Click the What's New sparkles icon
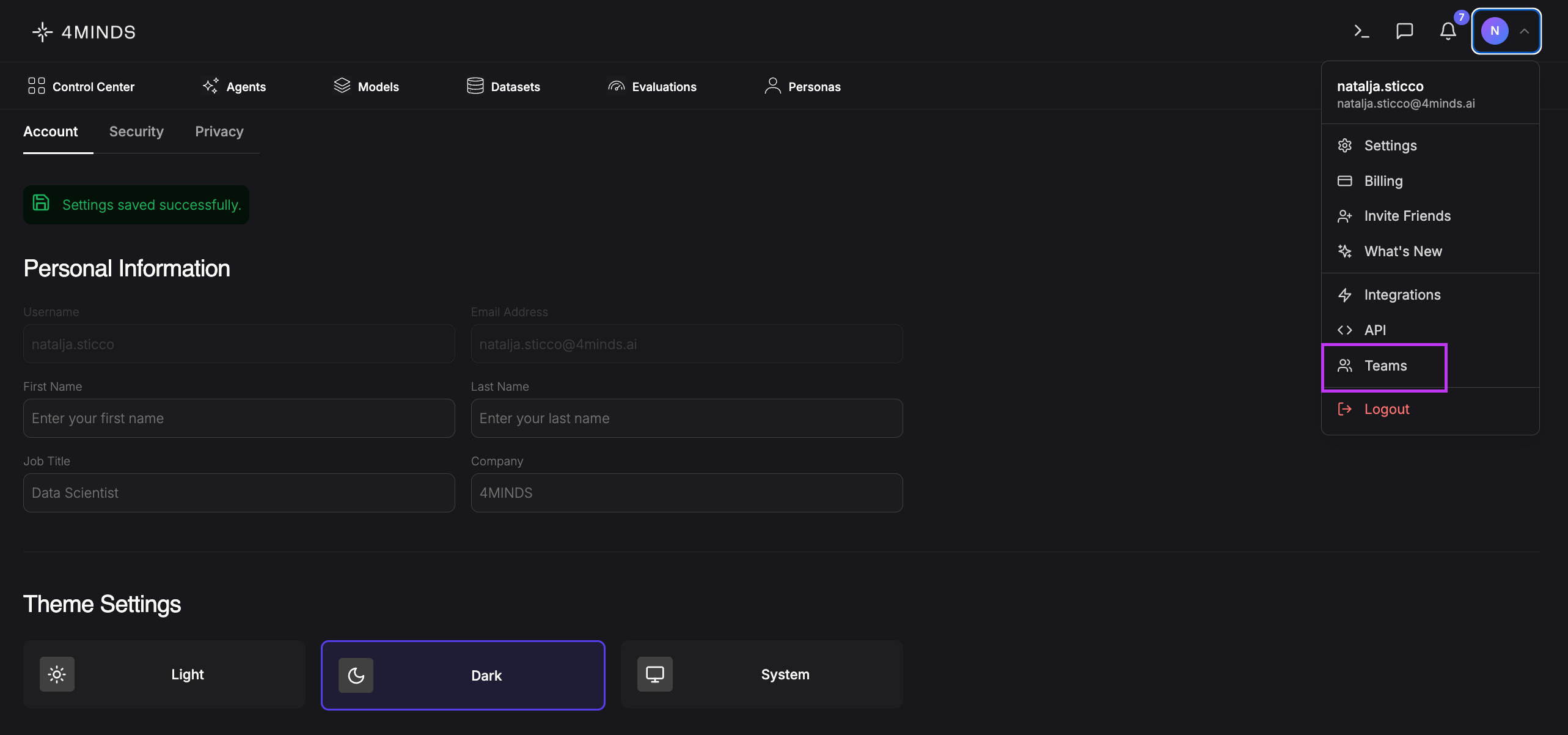 1345,251
